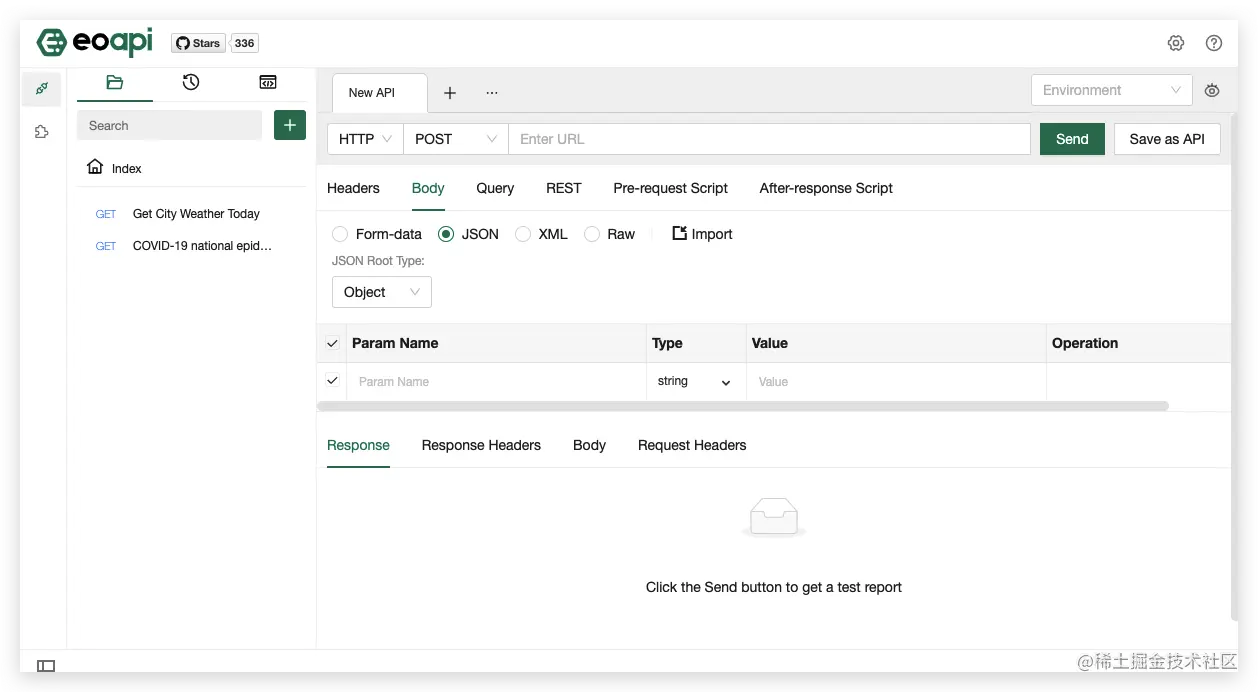Select the Raw radio button
Viewport: 1258px width, 692px height.
pyautogui.click(x=592, y=234)
